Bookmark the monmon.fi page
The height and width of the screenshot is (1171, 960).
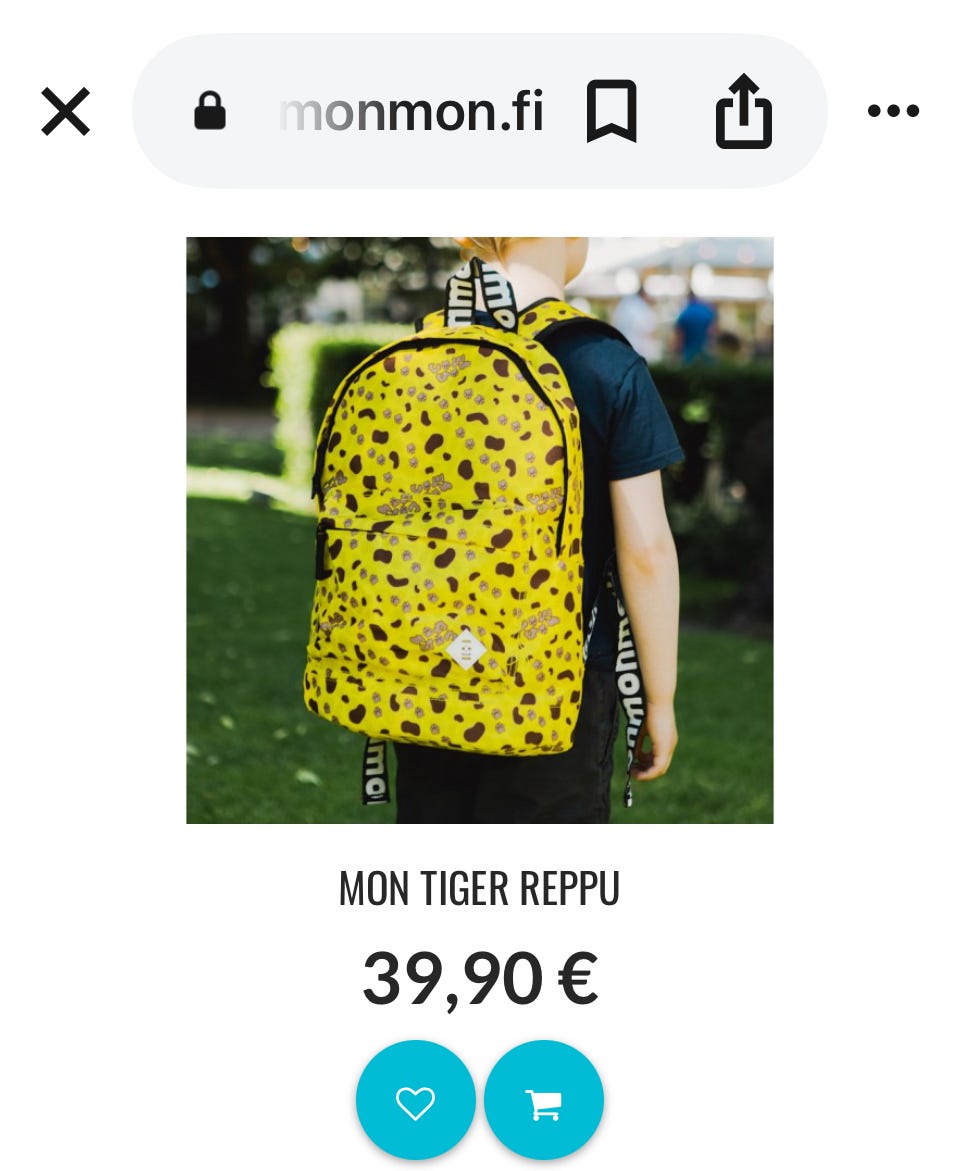pos(612,111)
